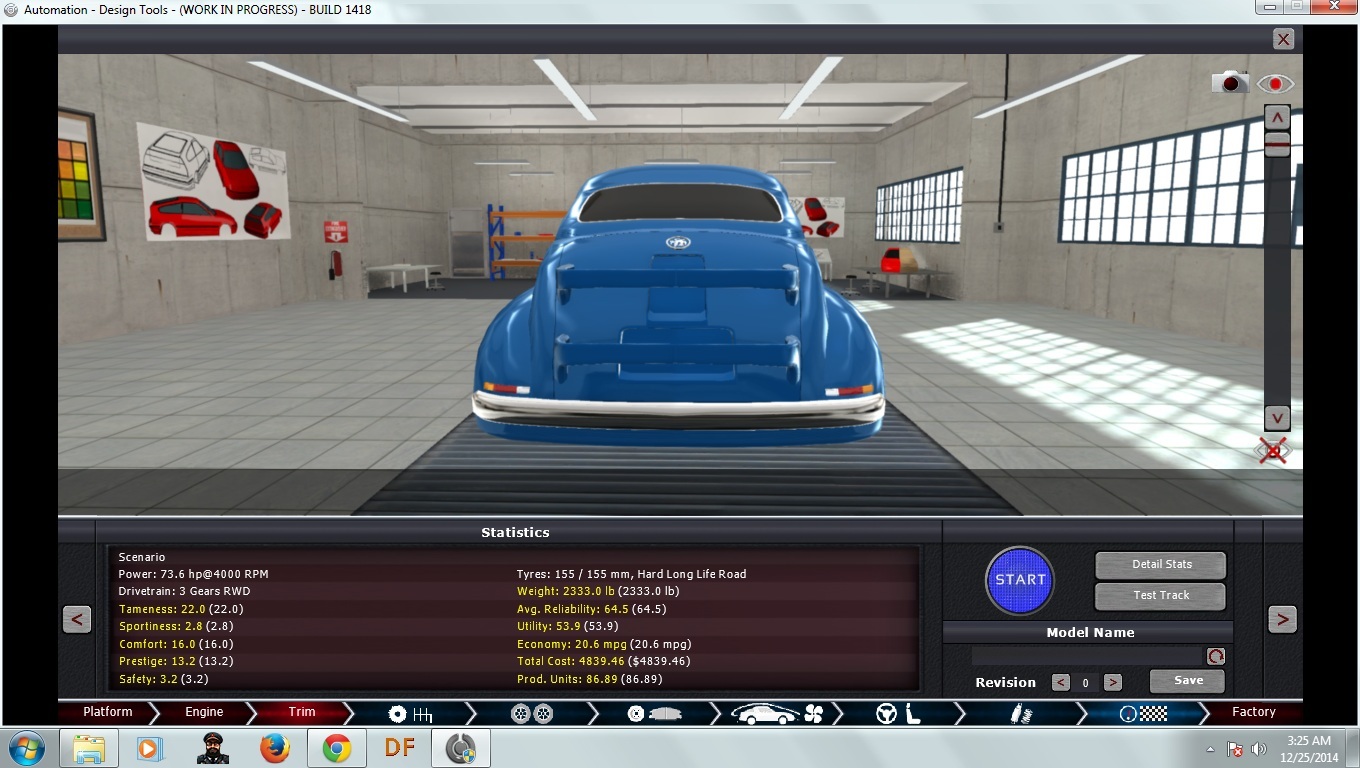This screenshot has height=768, width=1360.
Task: Decrease the Revision number with left arrow
Action: [x=1061, y=682]
